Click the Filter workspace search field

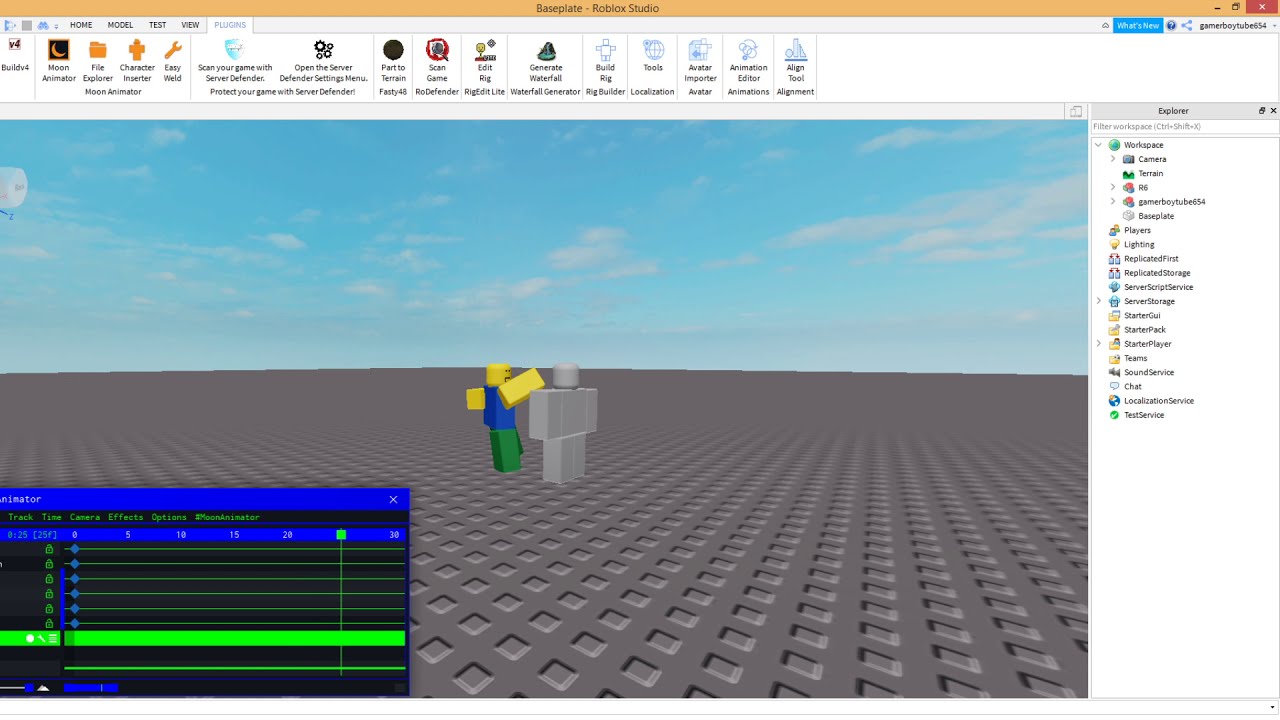[1184, 127]
